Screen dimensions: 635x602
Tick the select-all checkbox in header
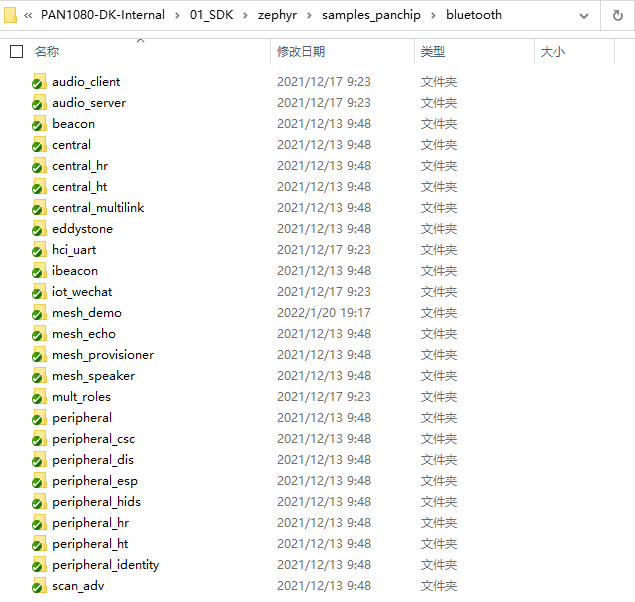(x=16, y=51)
